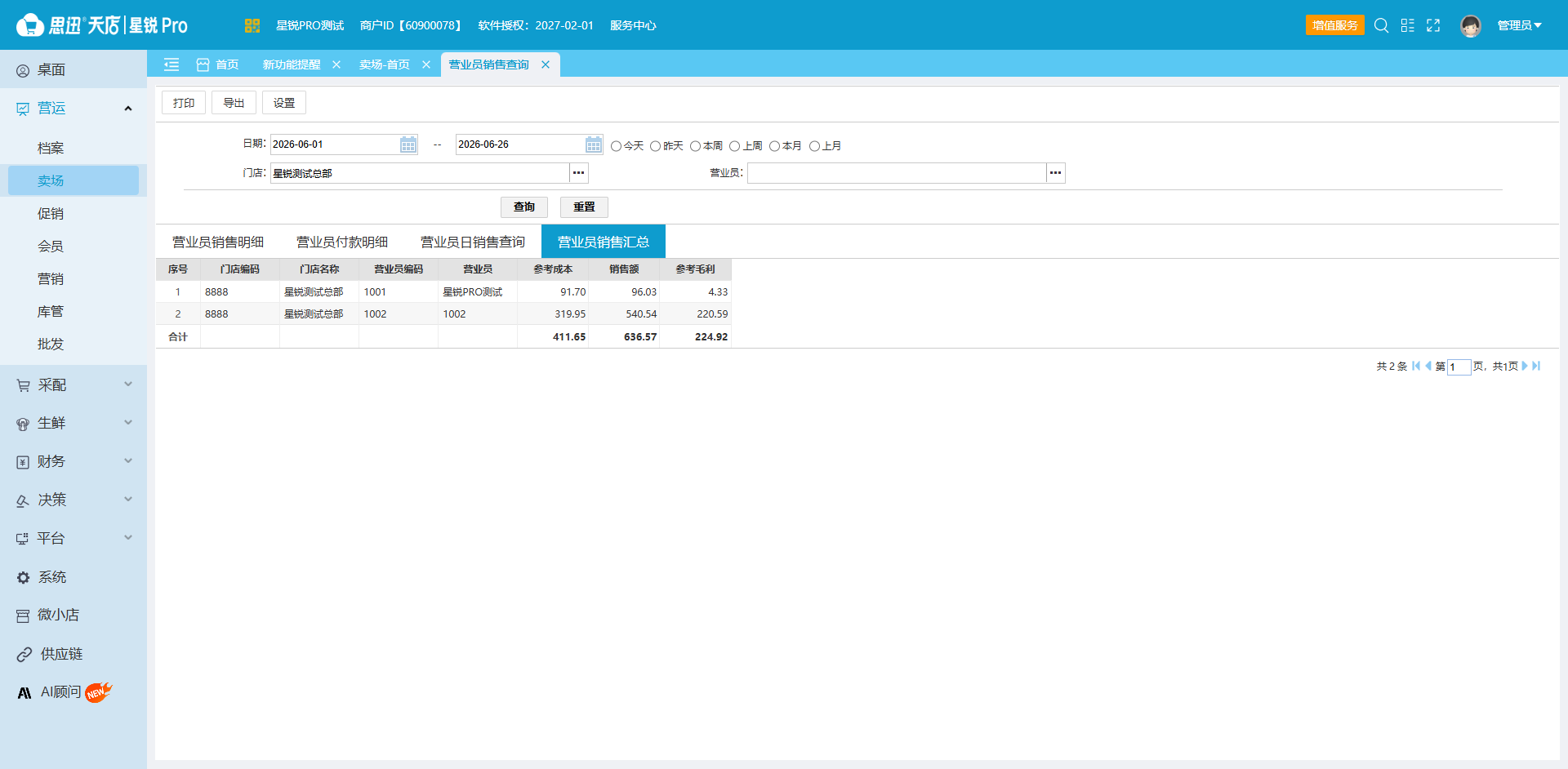Image resolution: width=1568 pixels, height=769 pixels.
Task: Open 会员 submenu item
Action: point(73,246)
